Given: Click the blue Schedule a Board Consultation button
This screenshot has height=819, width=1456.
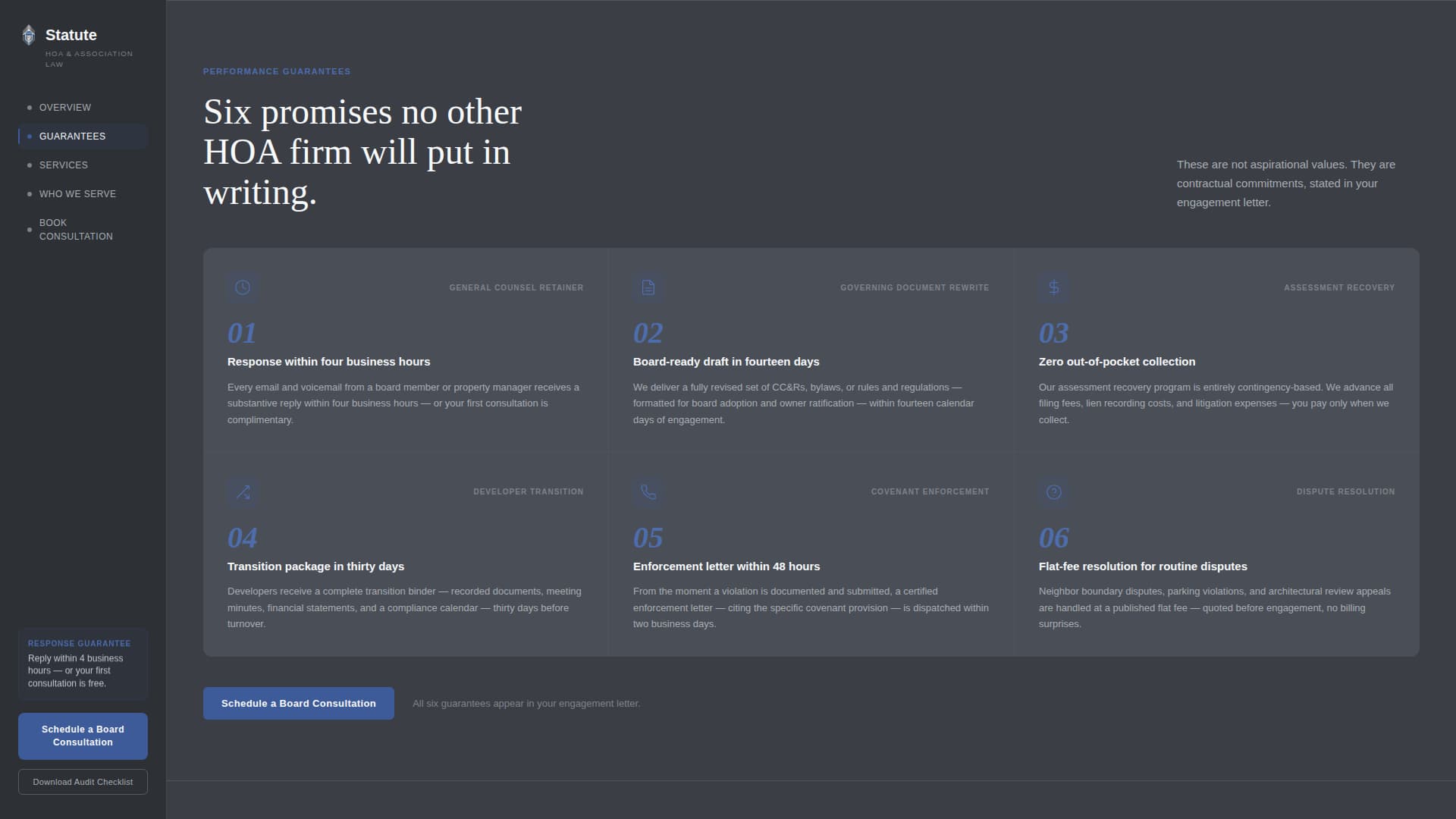Looking at the screenshot, I should point(298,703).
